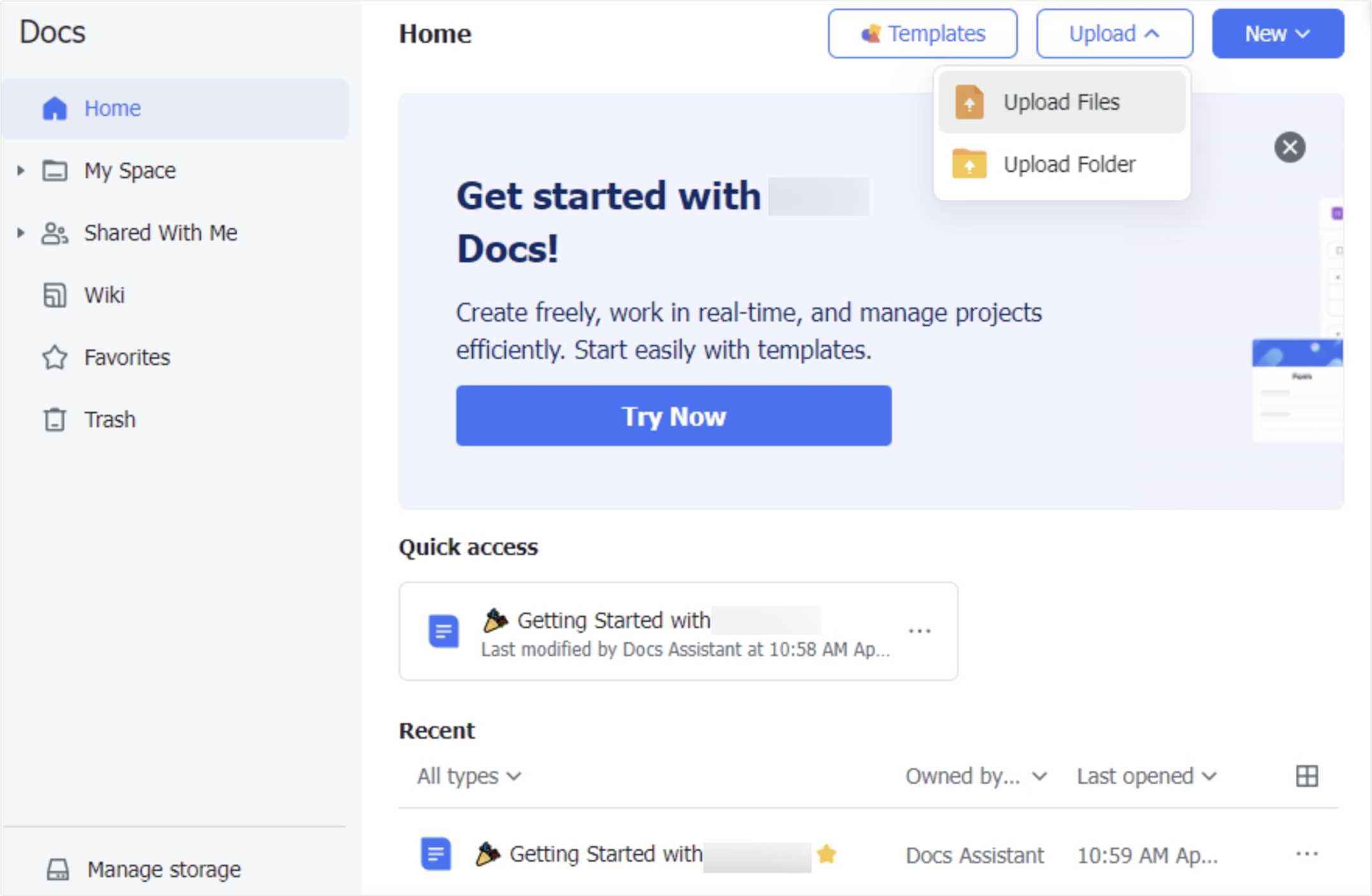Open Favorites from the sidebar
Viewport: 1372px width, 896px height.
coord(126,357)
